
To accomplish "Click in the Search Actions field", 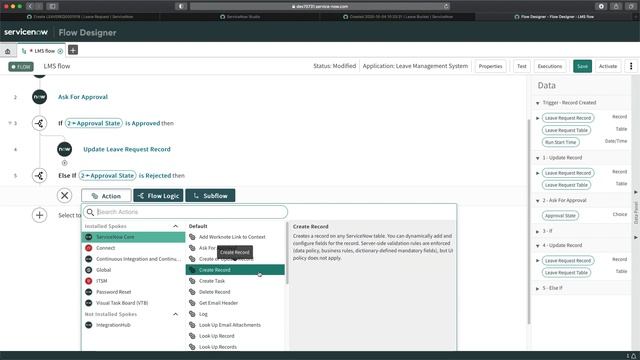I will (186, 212).
